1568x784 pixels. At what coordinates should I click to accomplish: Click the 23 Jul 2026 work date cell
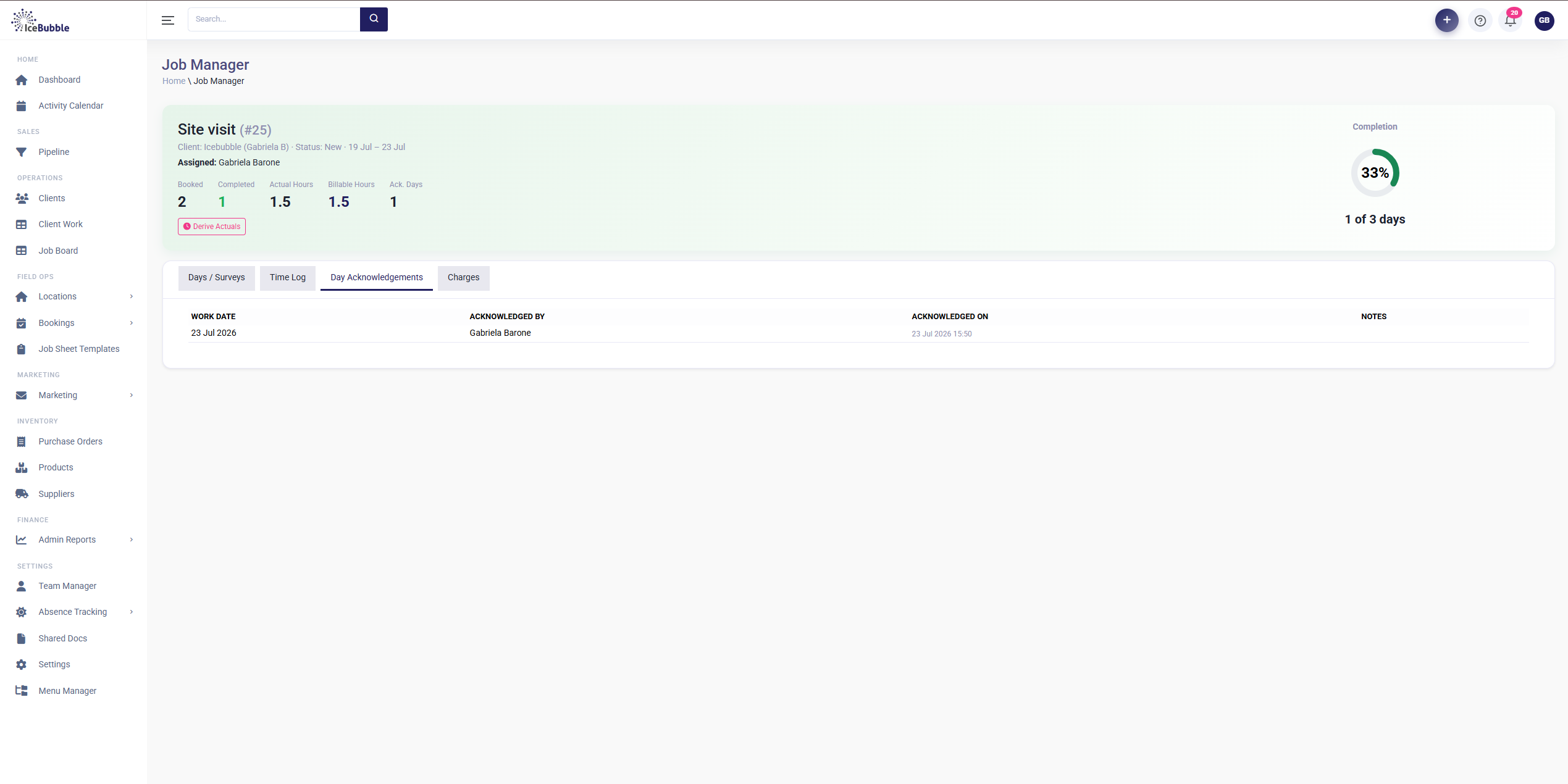point(214,333)
